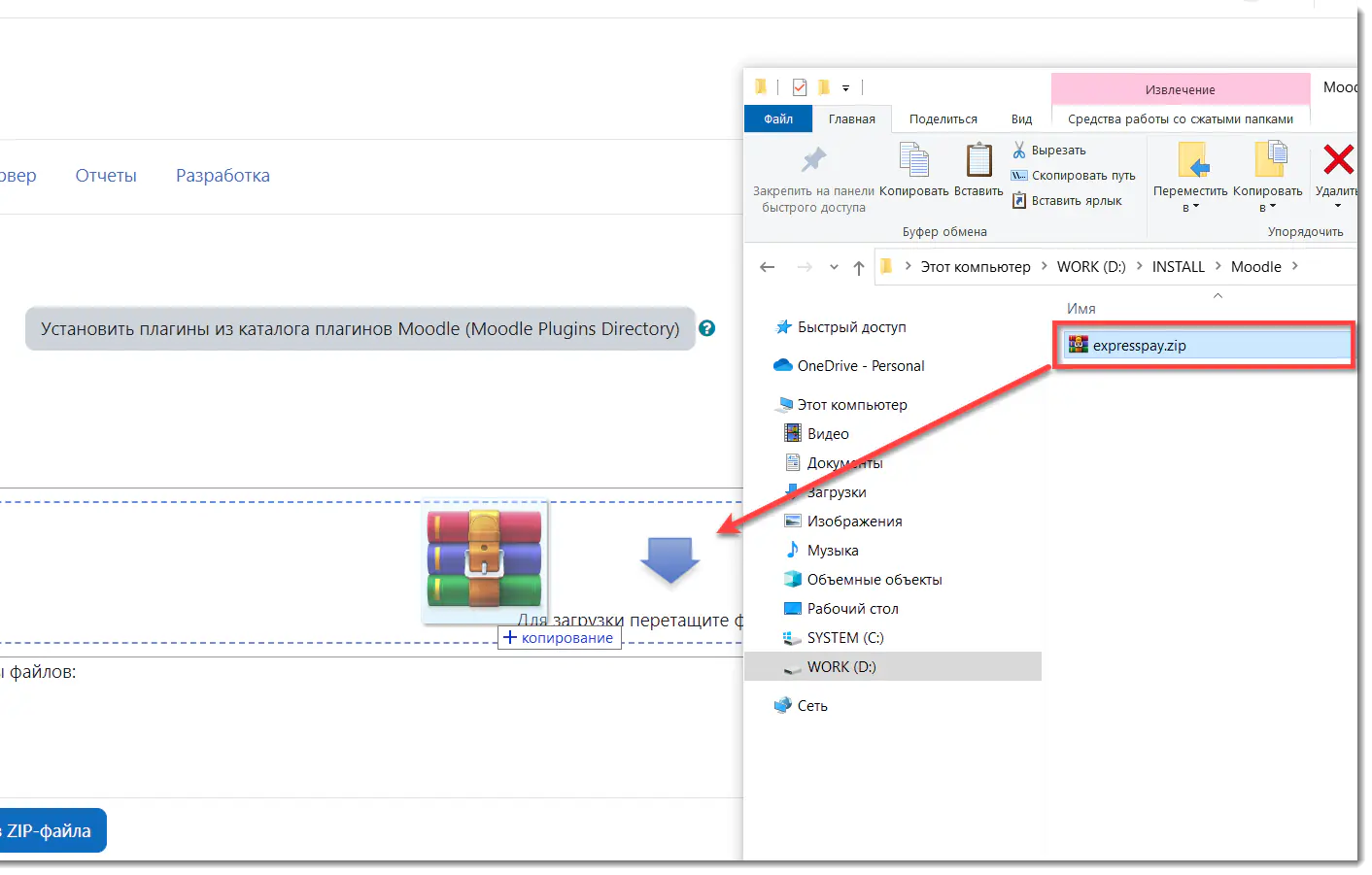Image resolution: width=1372 pixels, height=875 pixels.
Task: Open the Quick Access Toolbar dropdown arrow
Action: tap(845, 88)
